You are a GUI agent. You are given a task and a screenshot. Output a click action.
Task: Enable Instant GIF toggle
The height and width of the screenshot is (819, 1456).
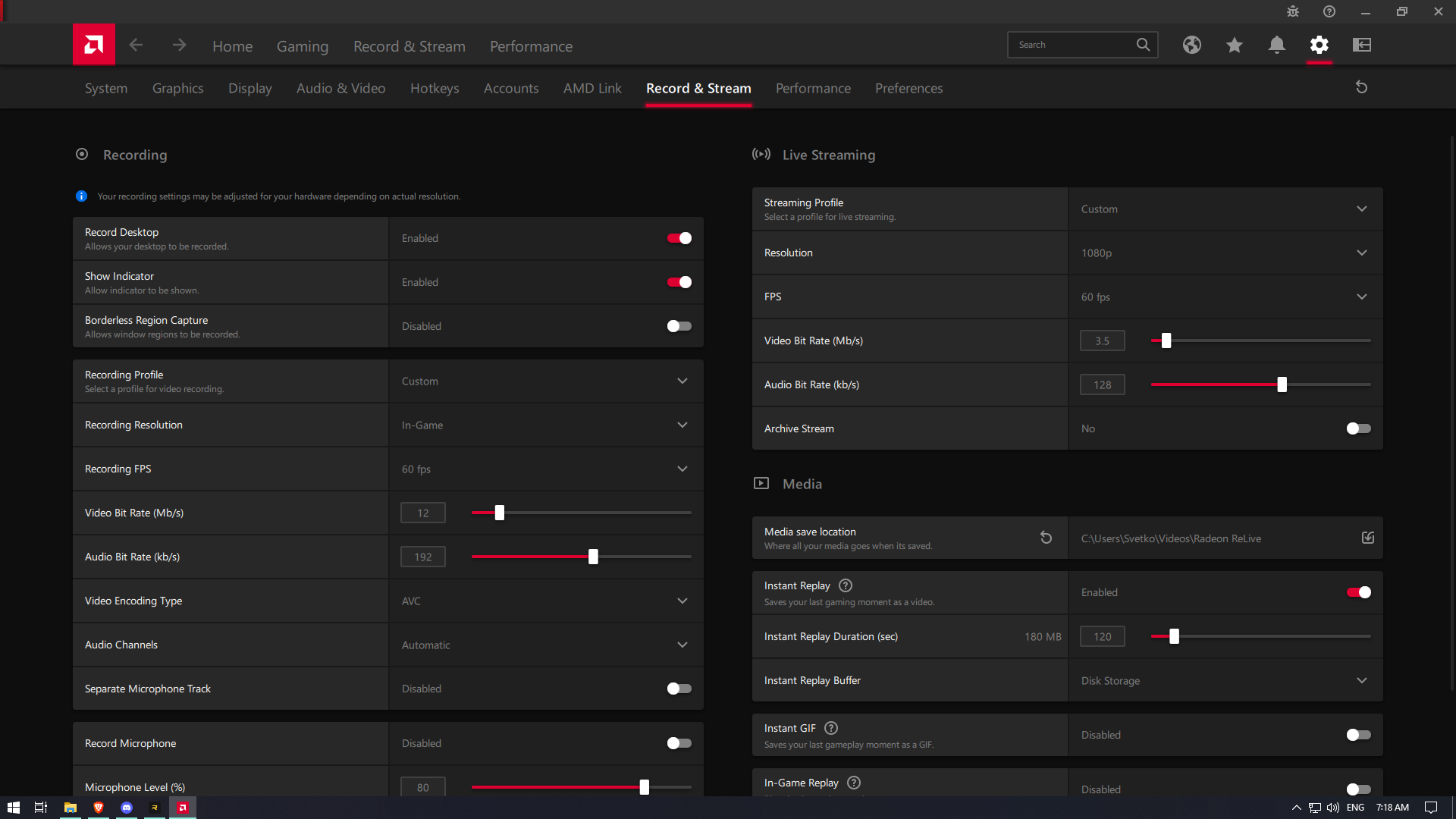(1358, 735)
